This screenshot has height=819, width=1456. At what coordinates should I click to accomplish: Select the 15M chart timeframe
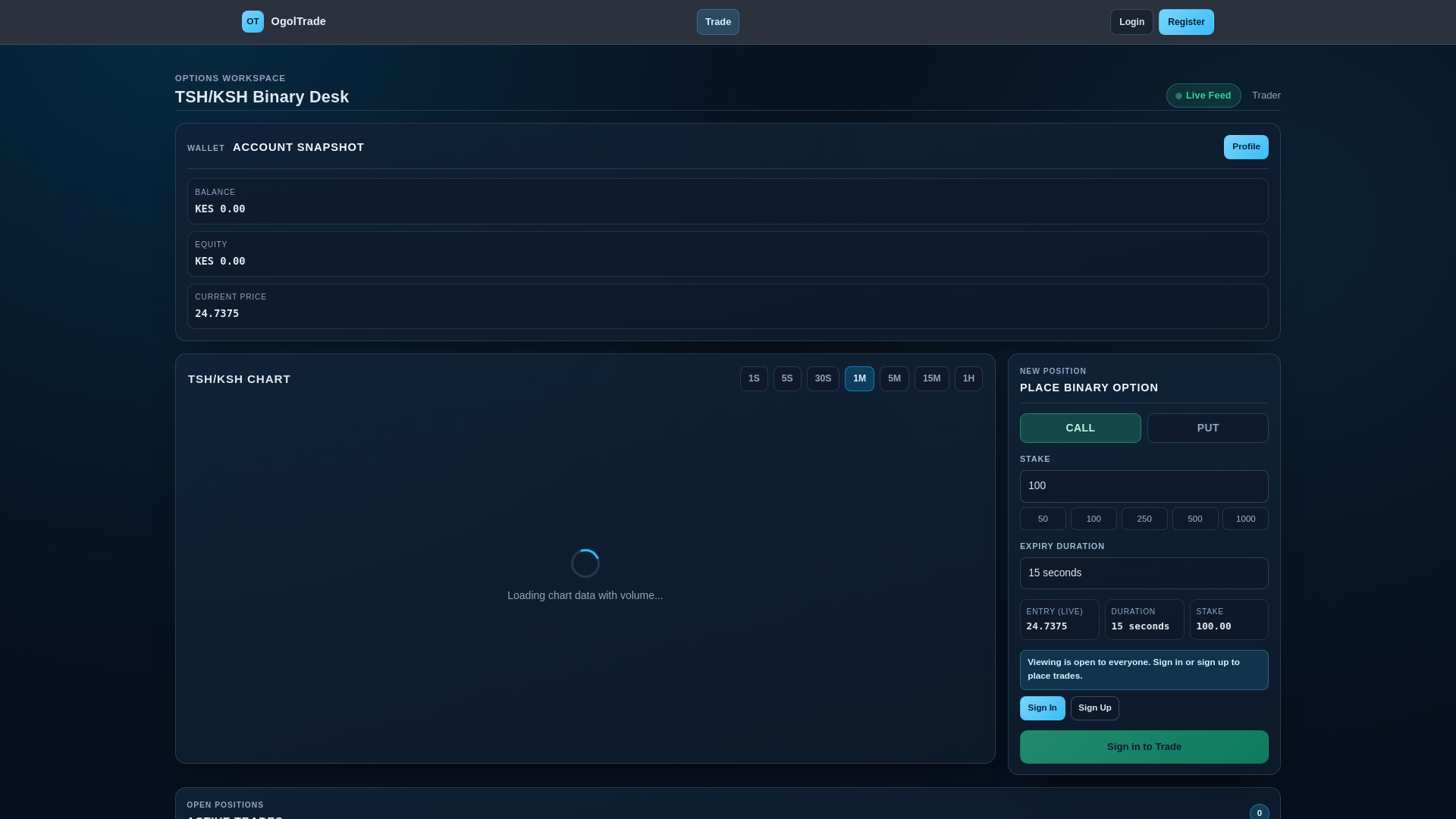931,378
